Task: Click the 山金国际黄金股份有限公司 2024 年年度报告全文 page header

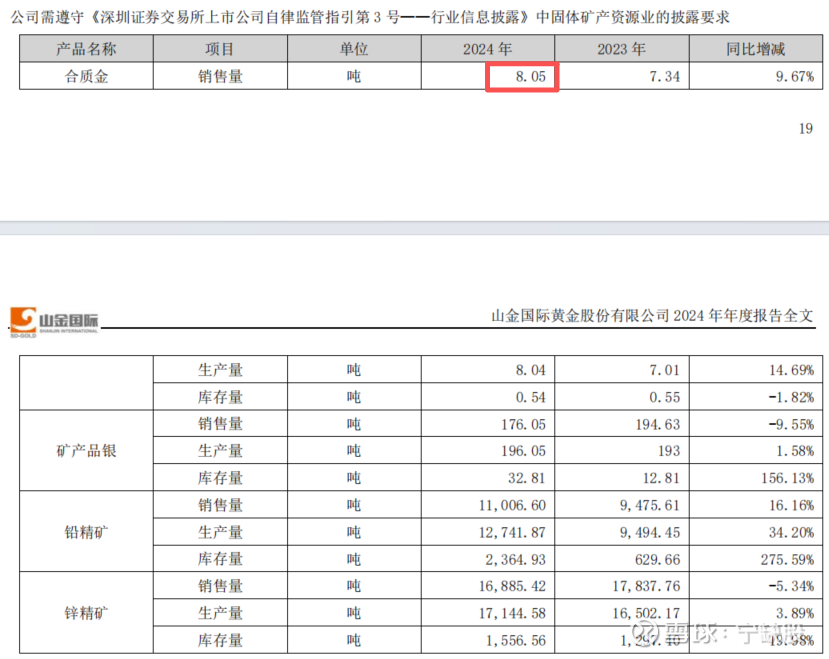Action: point(652,316)
